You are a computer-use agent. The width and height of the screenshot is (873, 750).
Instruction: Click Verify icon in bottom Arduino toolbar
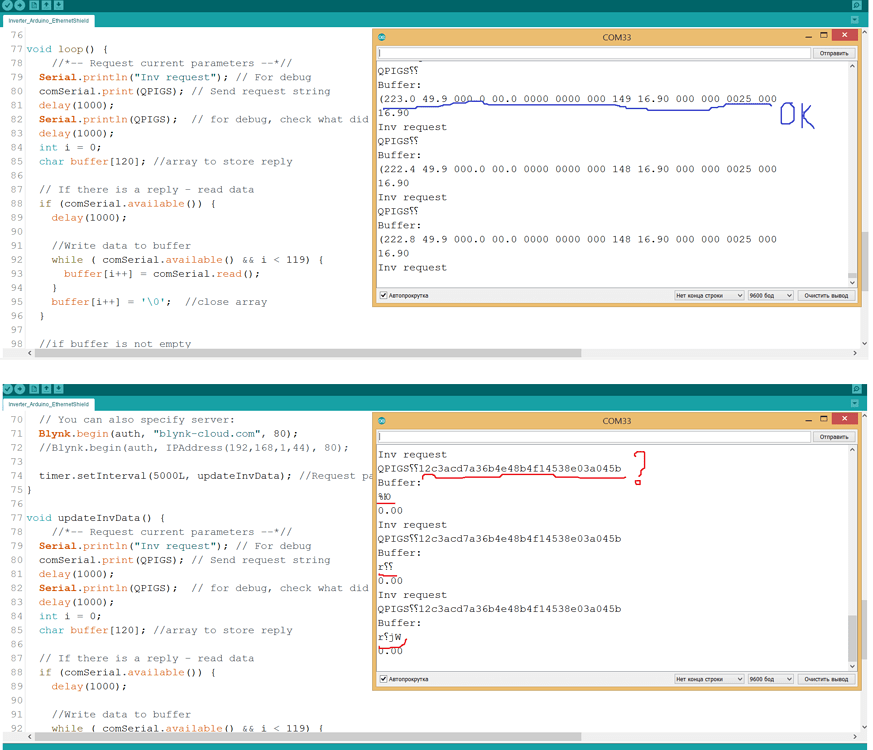pos(7,388)
